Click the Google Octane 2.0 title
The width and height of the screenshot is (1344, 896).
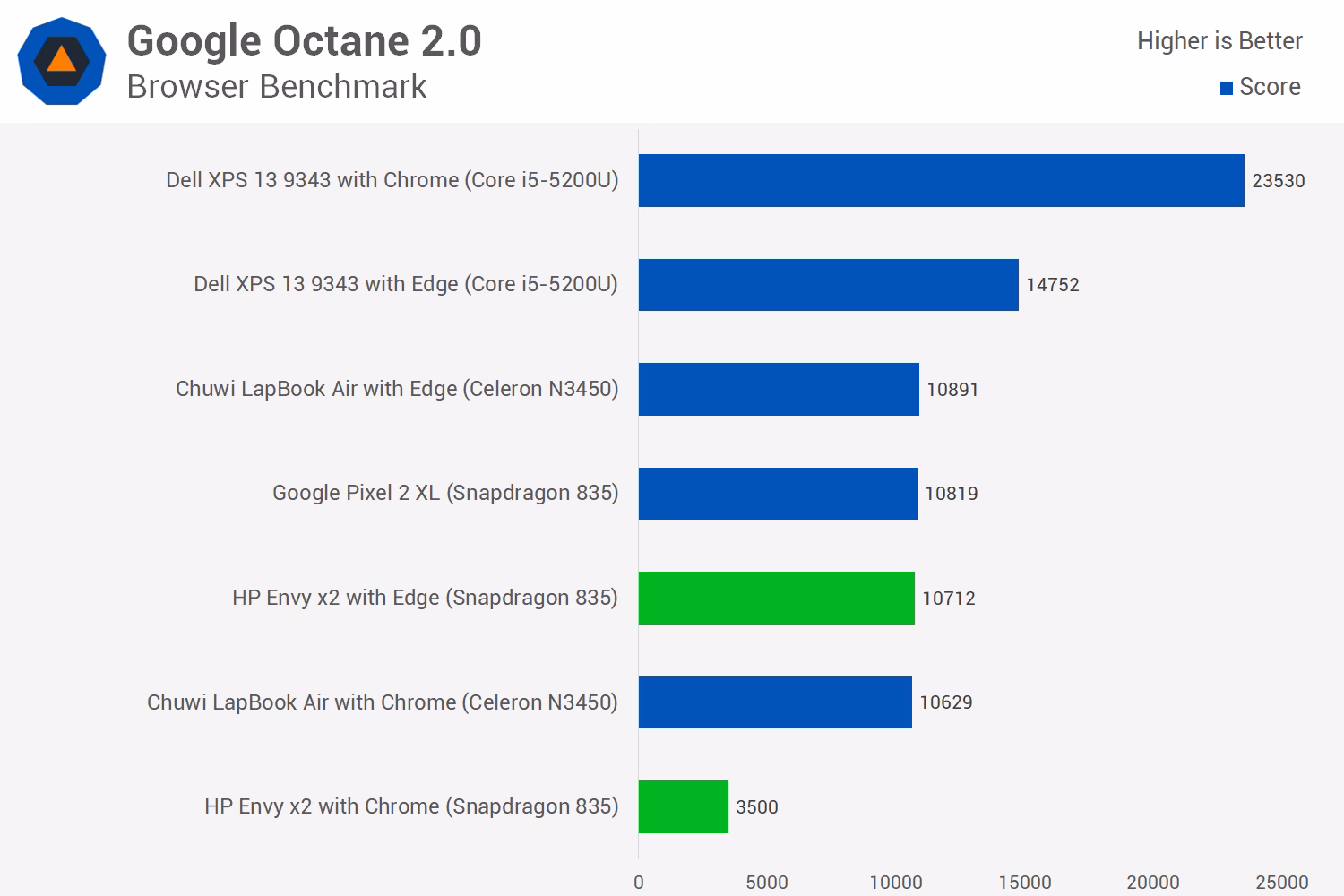pos(305,41)
